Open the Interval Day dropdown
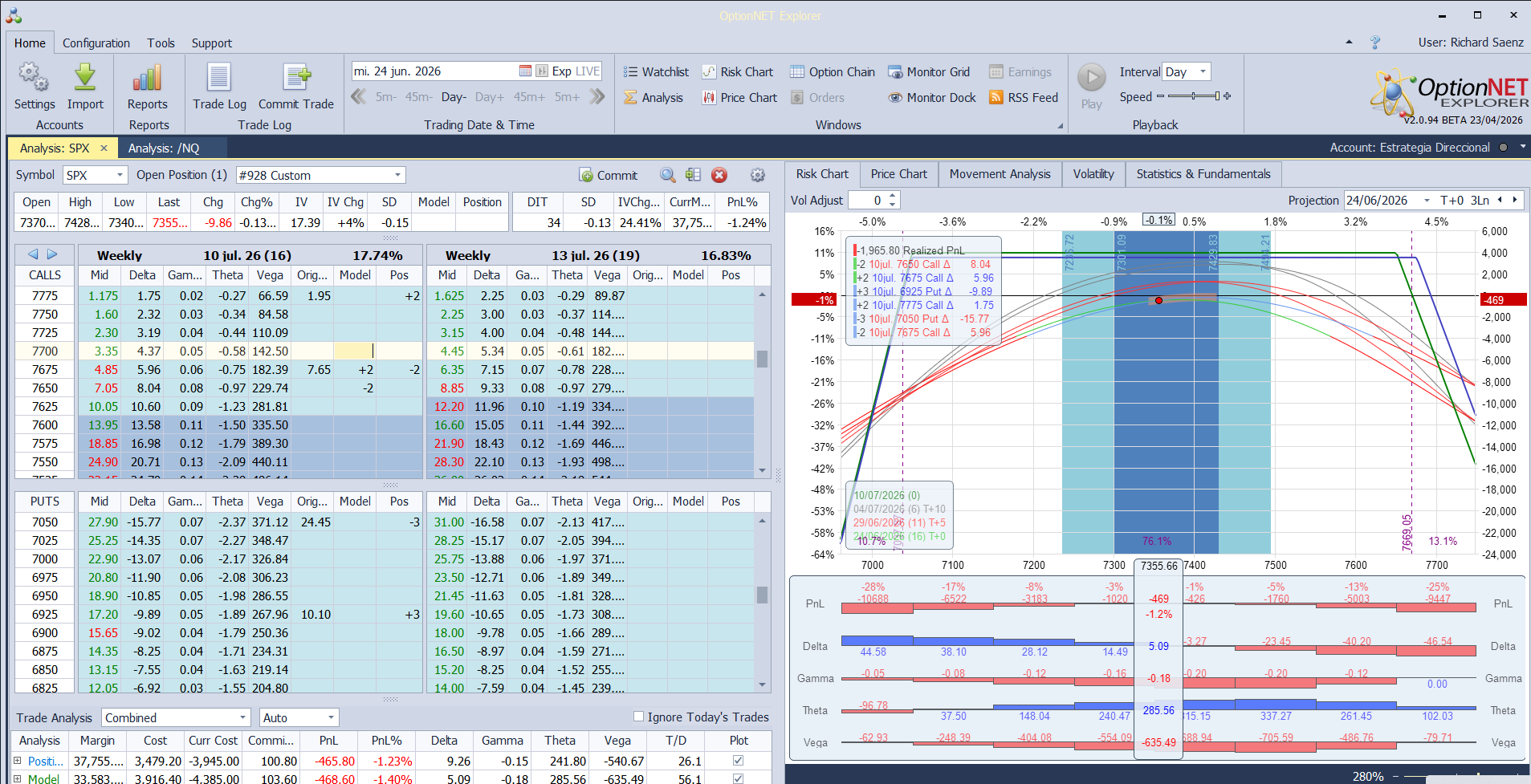 coord(1203,71)
